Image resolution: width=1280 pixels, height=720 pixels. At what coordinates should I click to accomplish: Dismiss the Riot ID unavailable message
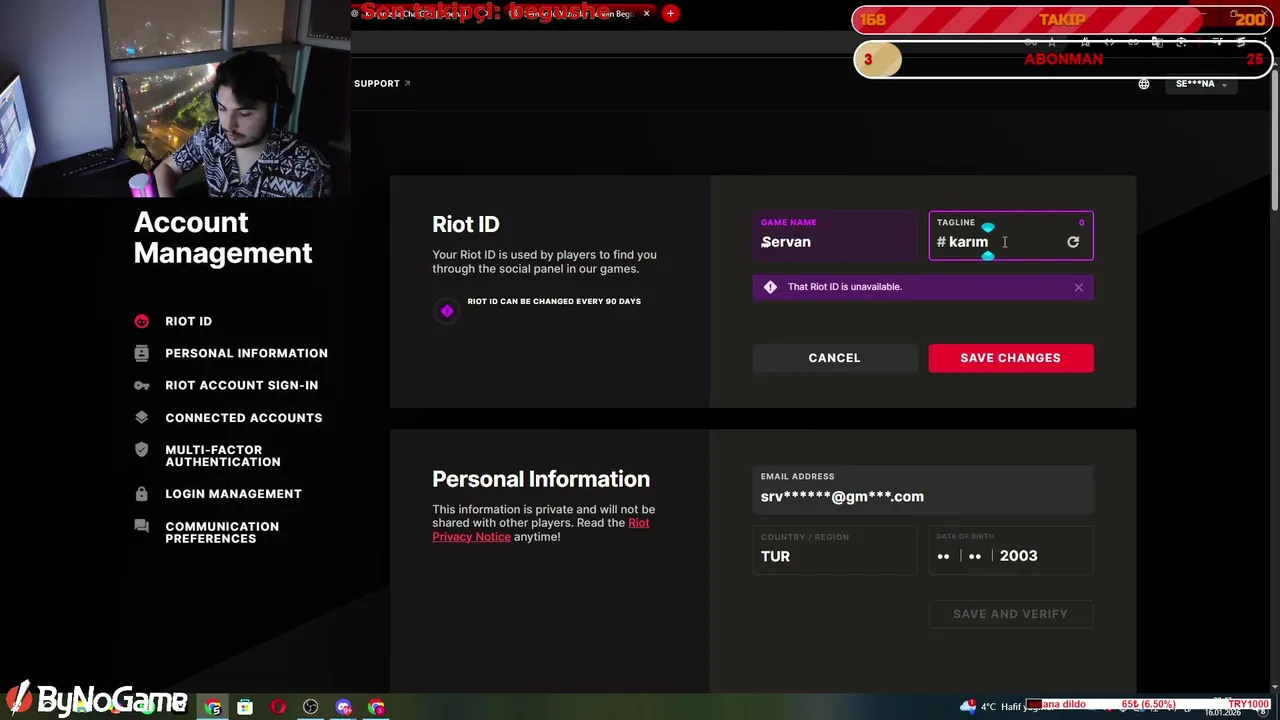click(x=1078, y=288)
